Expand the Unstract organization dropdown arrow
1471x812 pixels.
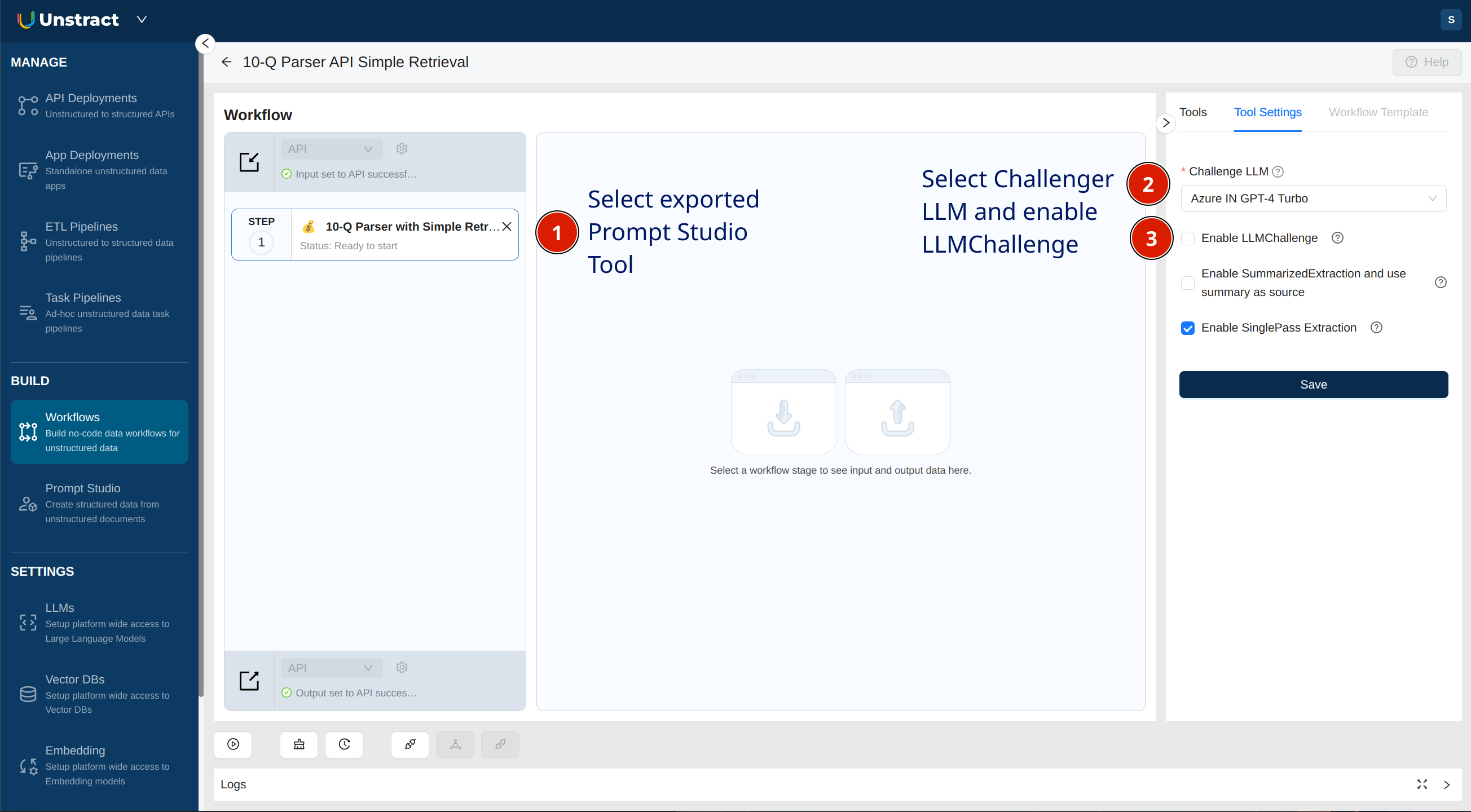point(142,19)
